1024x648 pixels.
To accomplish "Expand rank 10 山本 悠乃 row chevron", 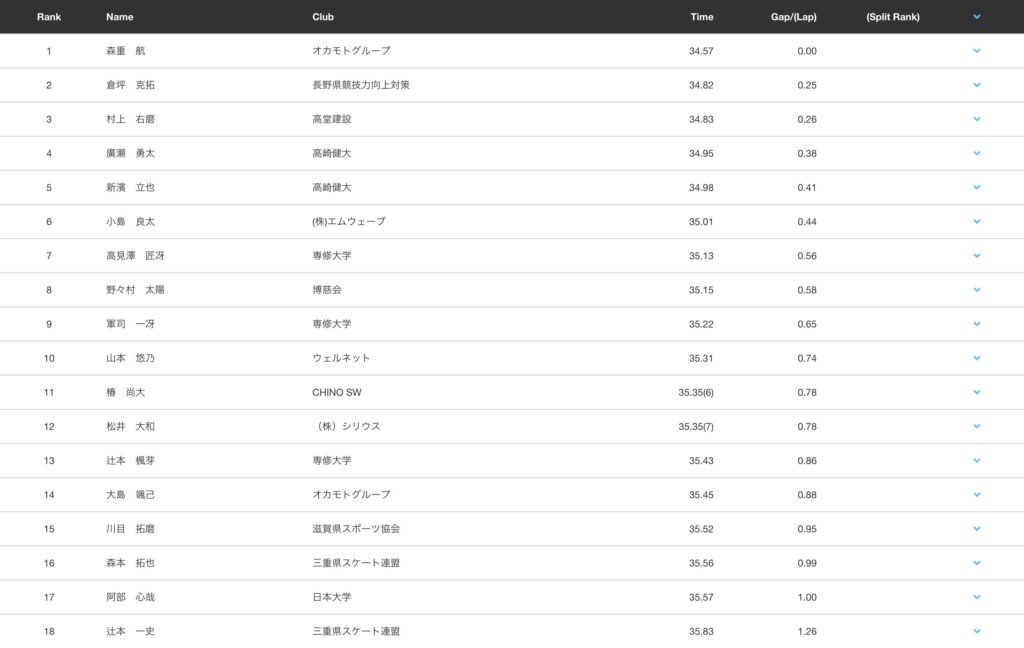I will point(976,358).
